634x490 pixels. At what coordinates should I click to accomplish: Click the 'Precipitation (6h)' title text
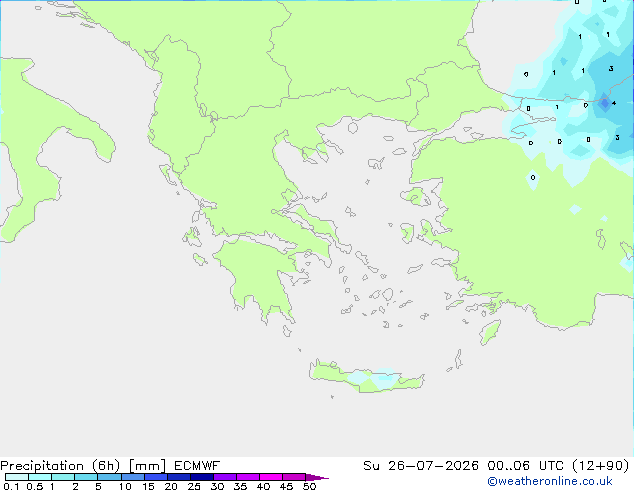coord(60,466)
